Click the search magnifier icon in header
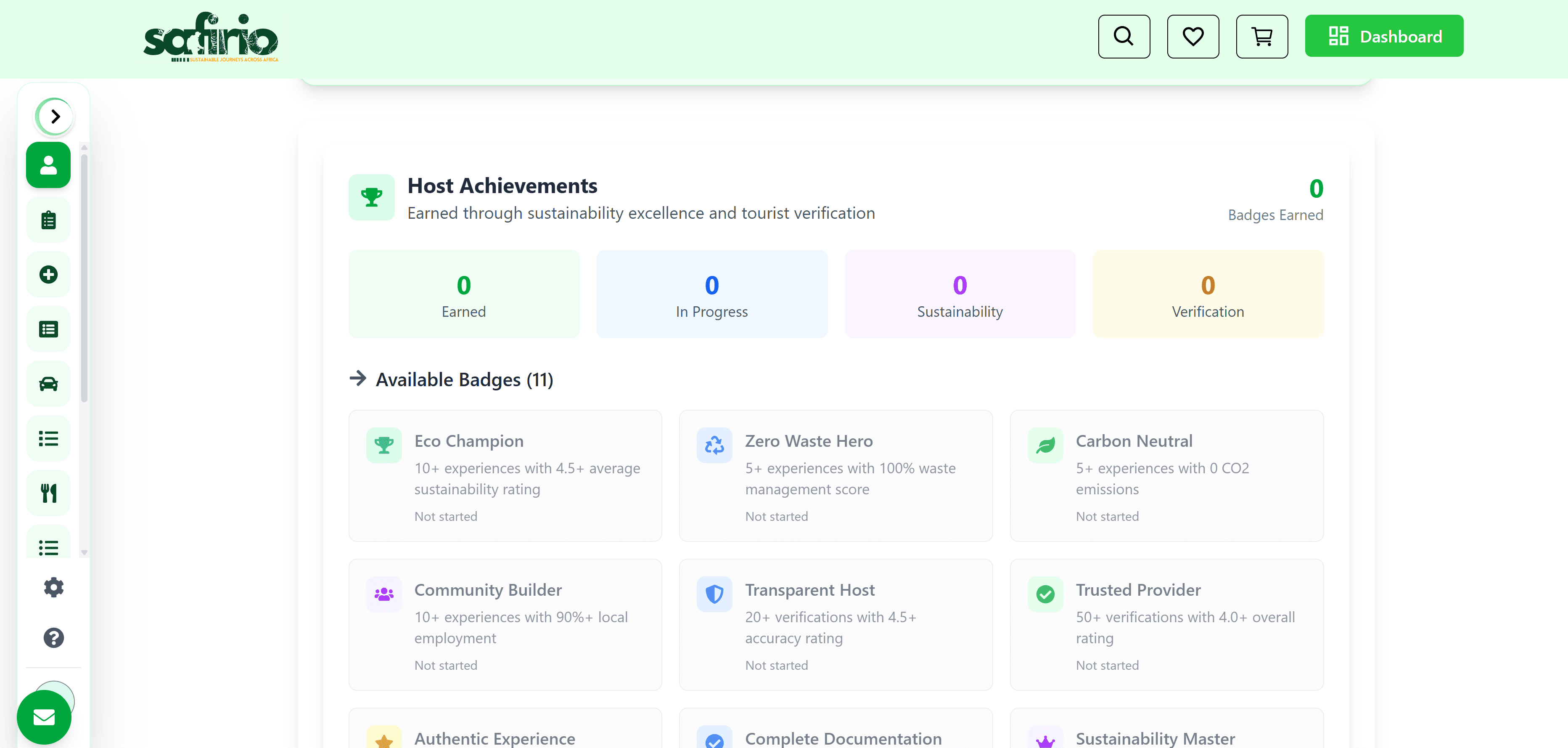1568x748 pixels. [1123, 37]
